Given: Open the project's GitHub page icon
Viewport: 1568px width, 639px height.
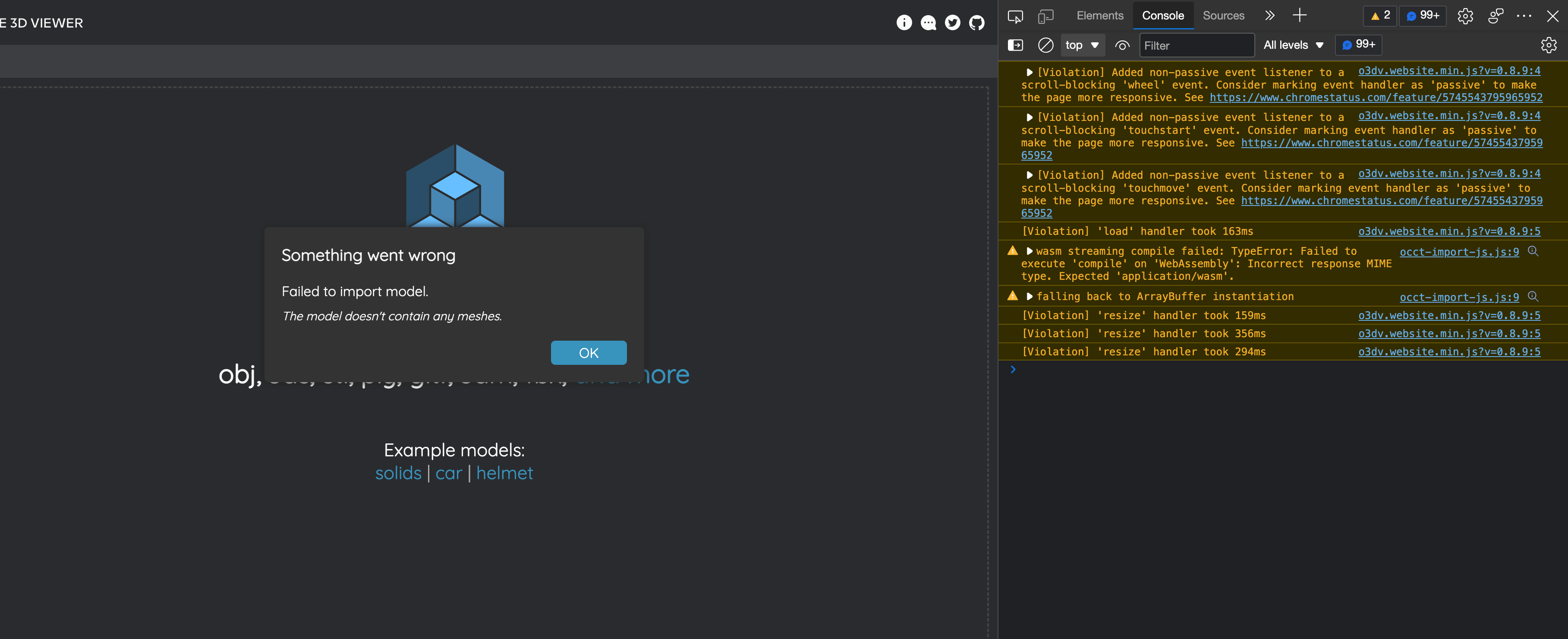Looking at the screenshot, I should click(976, 22).
